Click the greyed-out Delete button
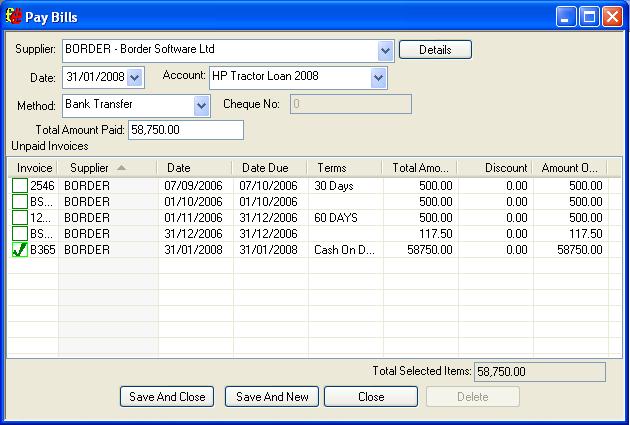This screenshot has height=425, width=630. (x=472, y=396)
